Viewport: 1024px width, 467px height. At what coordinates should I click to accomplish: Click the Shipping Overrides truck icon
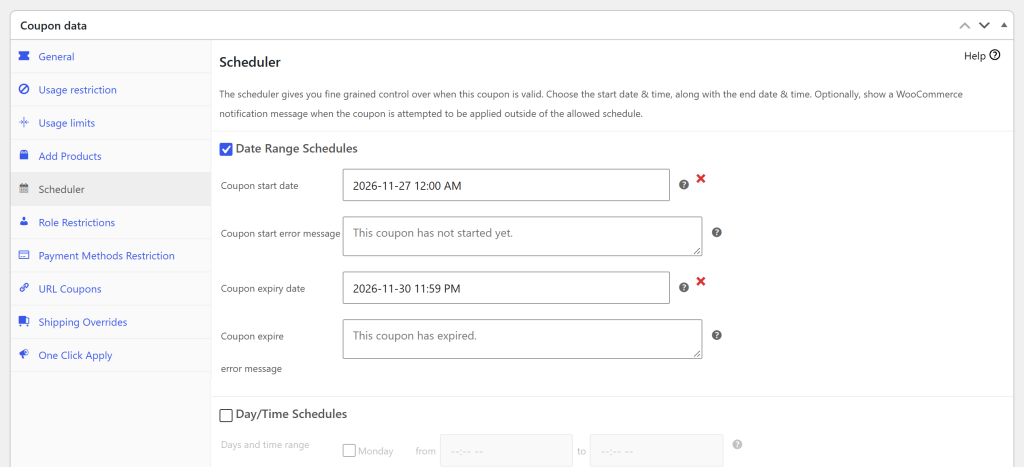(x=24, y=321)
